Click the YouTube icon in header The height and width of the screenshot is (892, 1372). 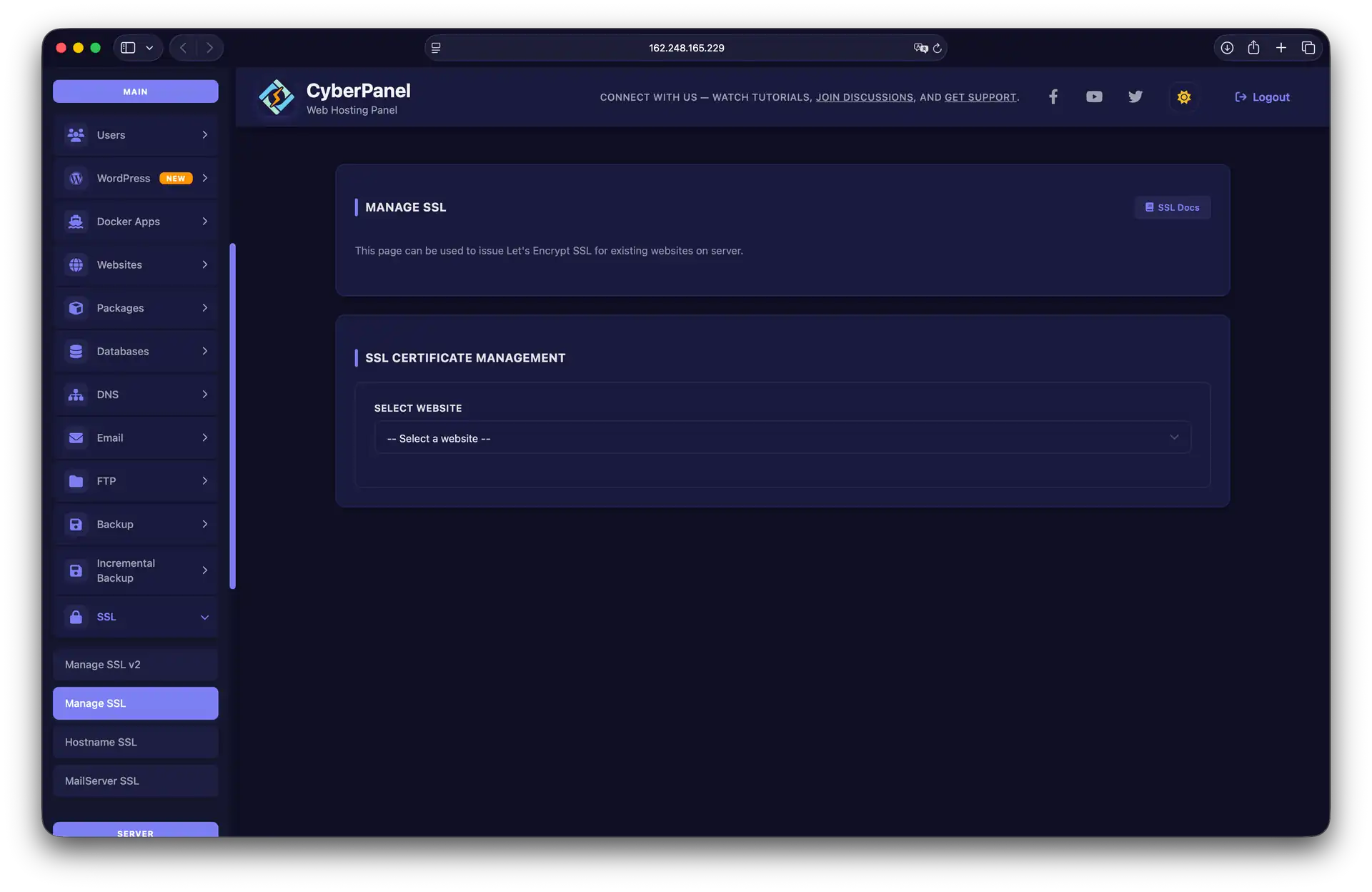tap(1094, 96)
